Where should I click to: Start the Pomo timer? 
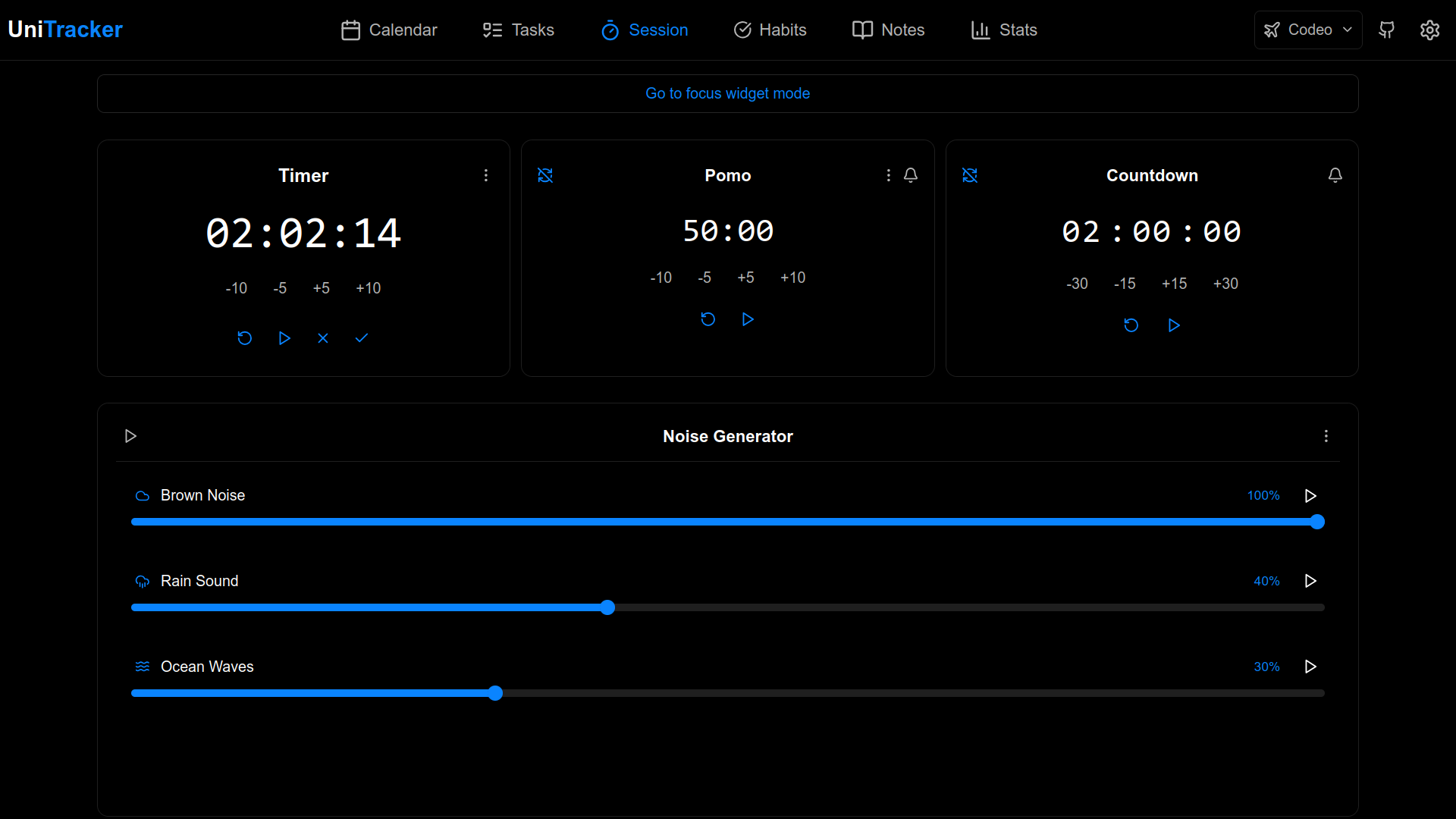(x=748, y=319)
